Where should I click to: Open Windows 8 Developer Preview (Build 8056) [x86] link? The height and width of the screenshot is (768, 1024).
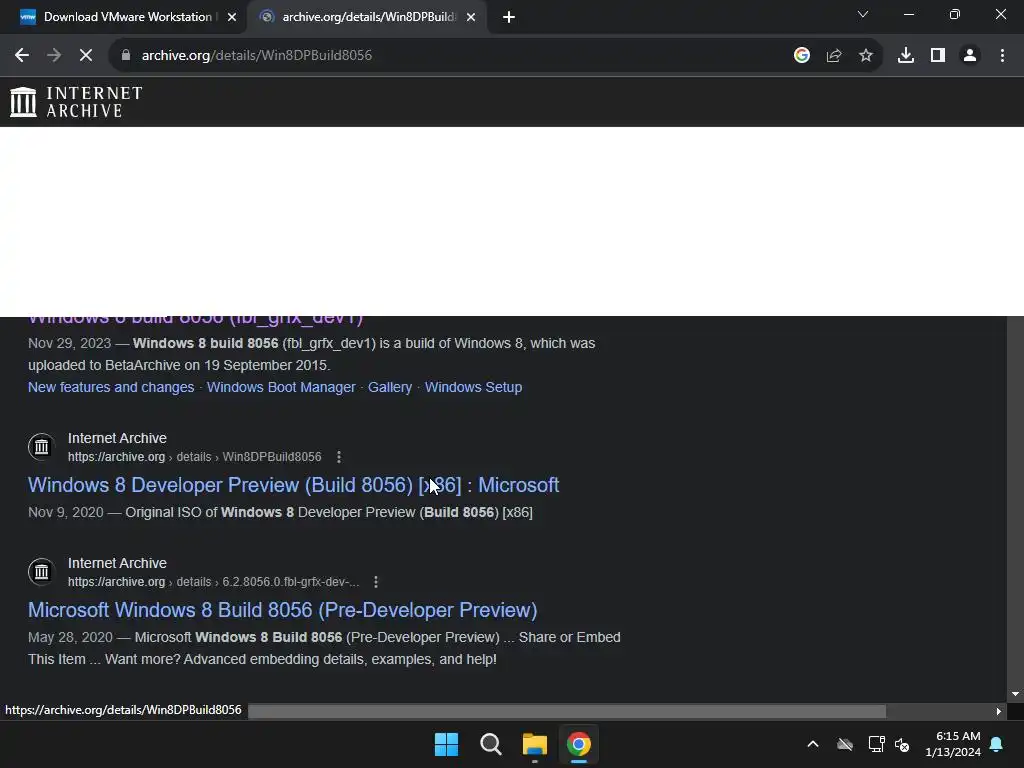[293, 485]
